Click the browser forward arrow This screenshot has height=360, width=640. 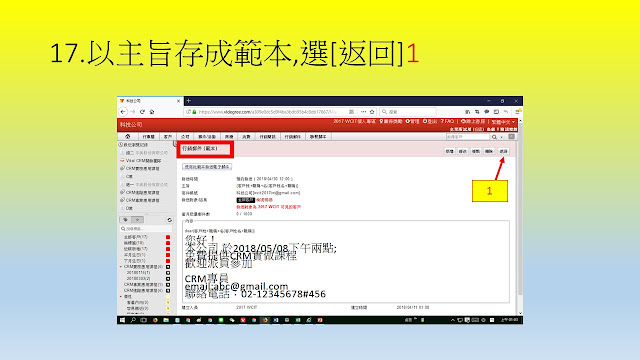133,111
